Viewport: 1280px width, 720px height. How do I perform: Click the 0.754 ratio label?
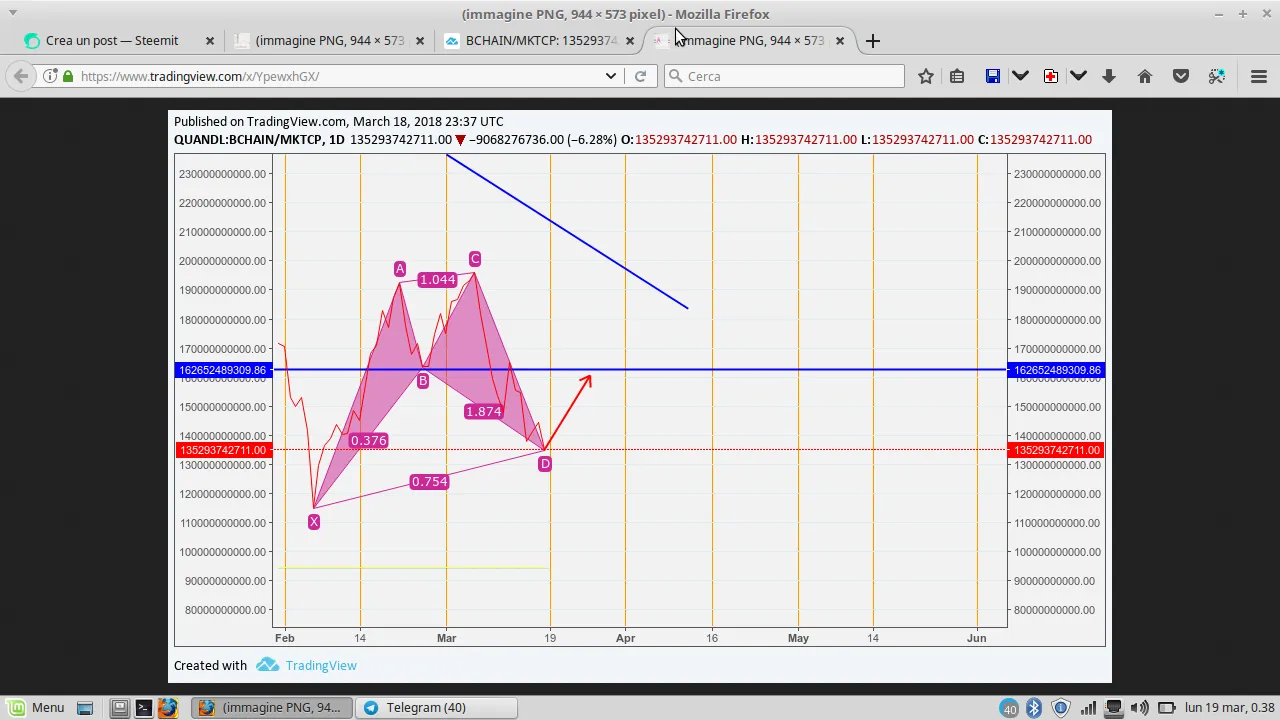(x=430, y=482)
